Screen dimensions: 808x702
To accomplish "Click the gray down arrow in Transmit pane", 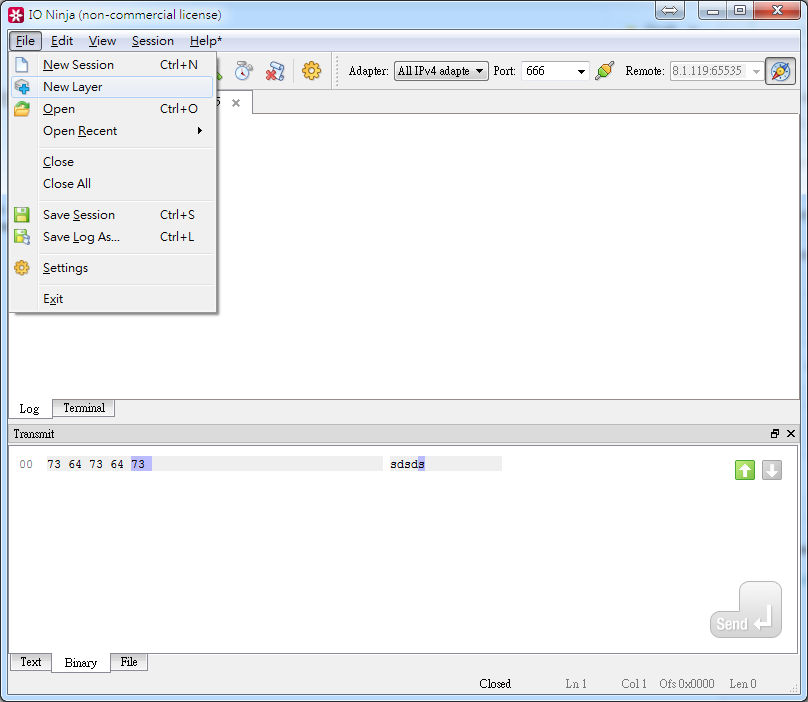I will [x=771, y=470].
